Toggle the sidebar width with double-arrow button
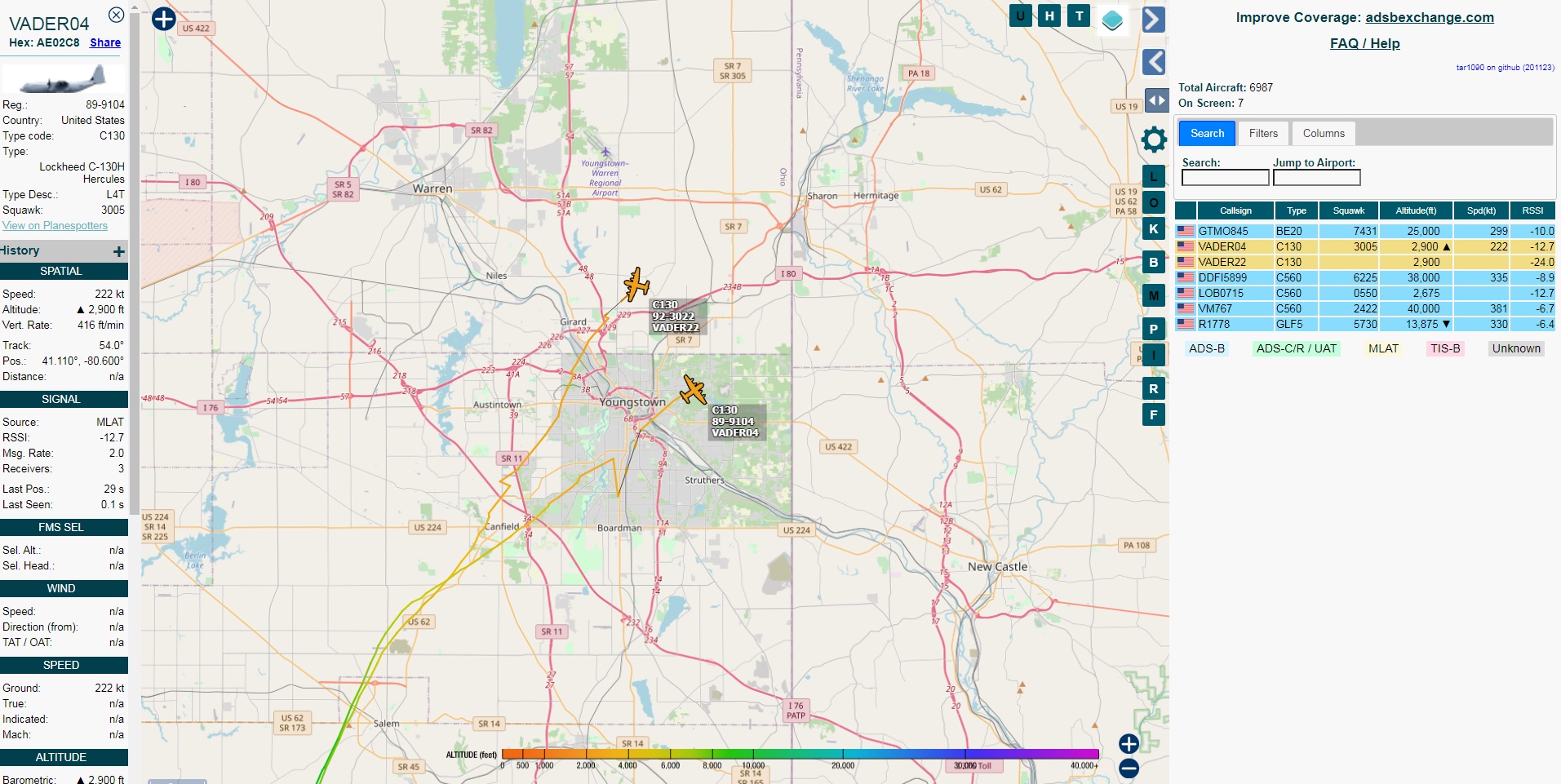The height and width of the screenshot is (784, 1561). click(x=1156, y=100)
